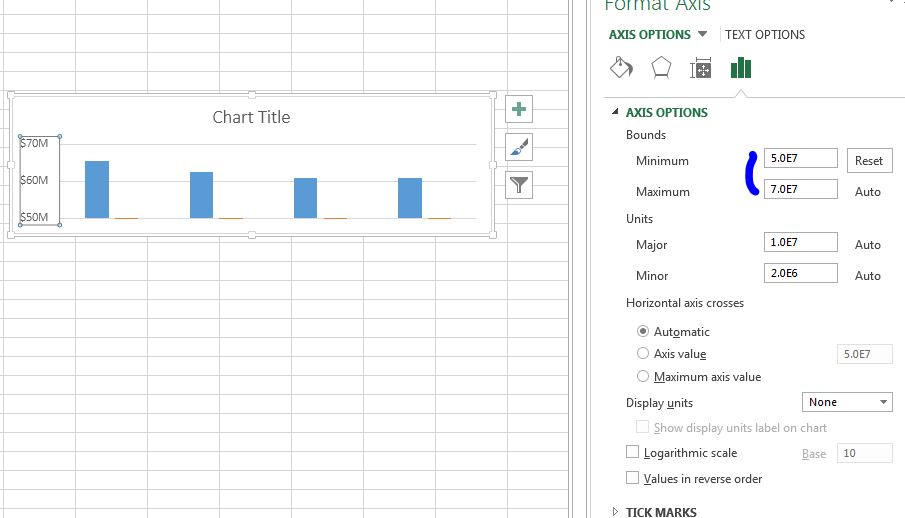Choose the Axis value radio option
The width and height of the screenshot is (905, 518).
coord(643,353)
